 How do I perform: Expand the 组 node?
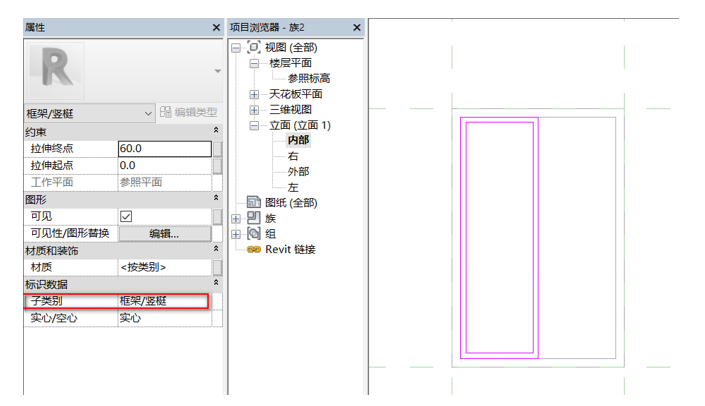[236, 234]
